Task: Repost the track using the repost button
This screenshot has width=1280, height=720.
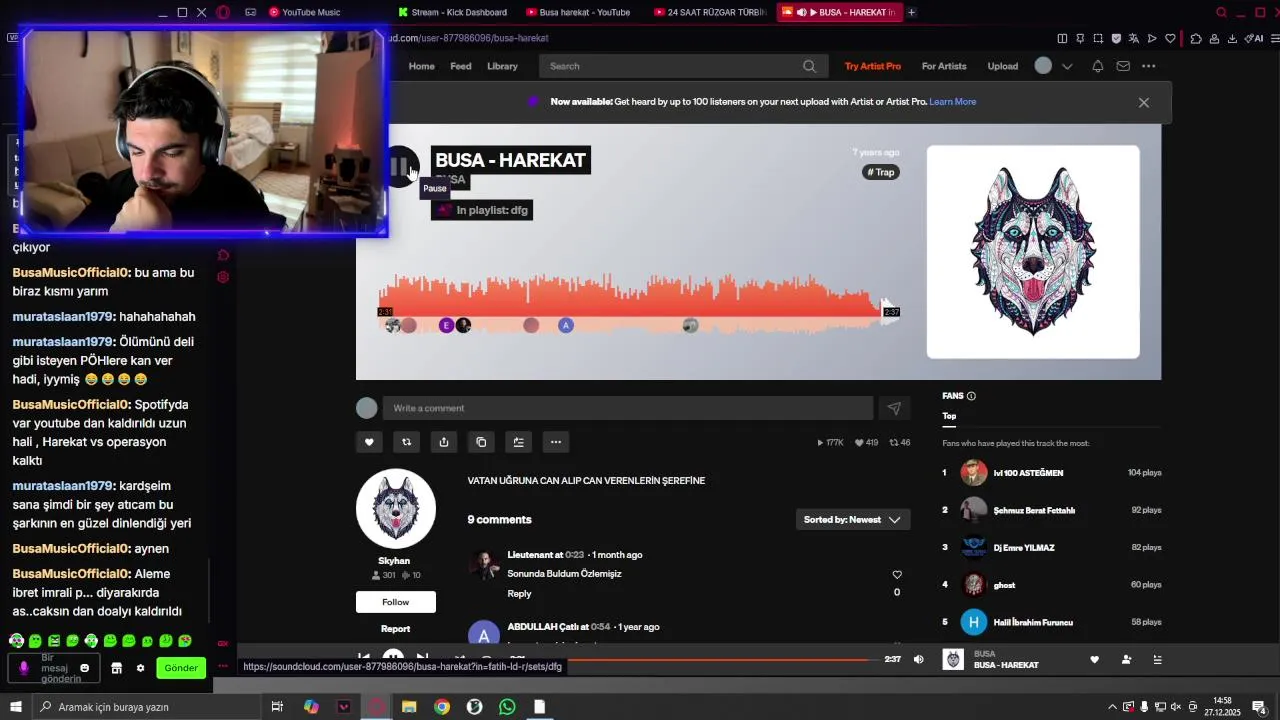Action: coord(406,442)
